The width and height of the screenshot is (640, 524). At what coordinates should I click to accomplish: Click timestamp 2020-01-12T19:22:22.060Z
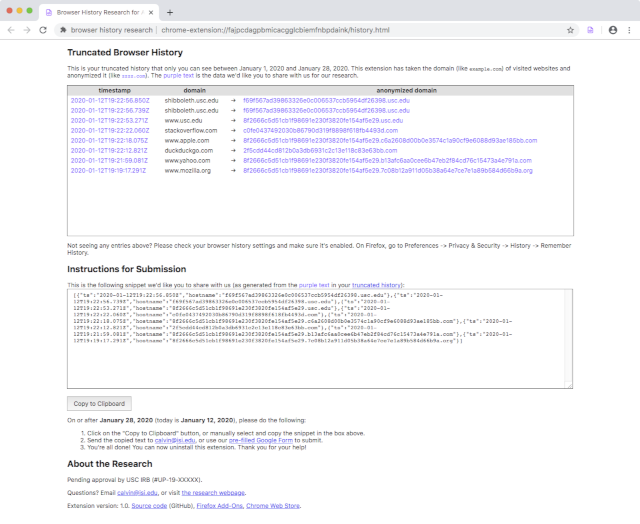110,131
